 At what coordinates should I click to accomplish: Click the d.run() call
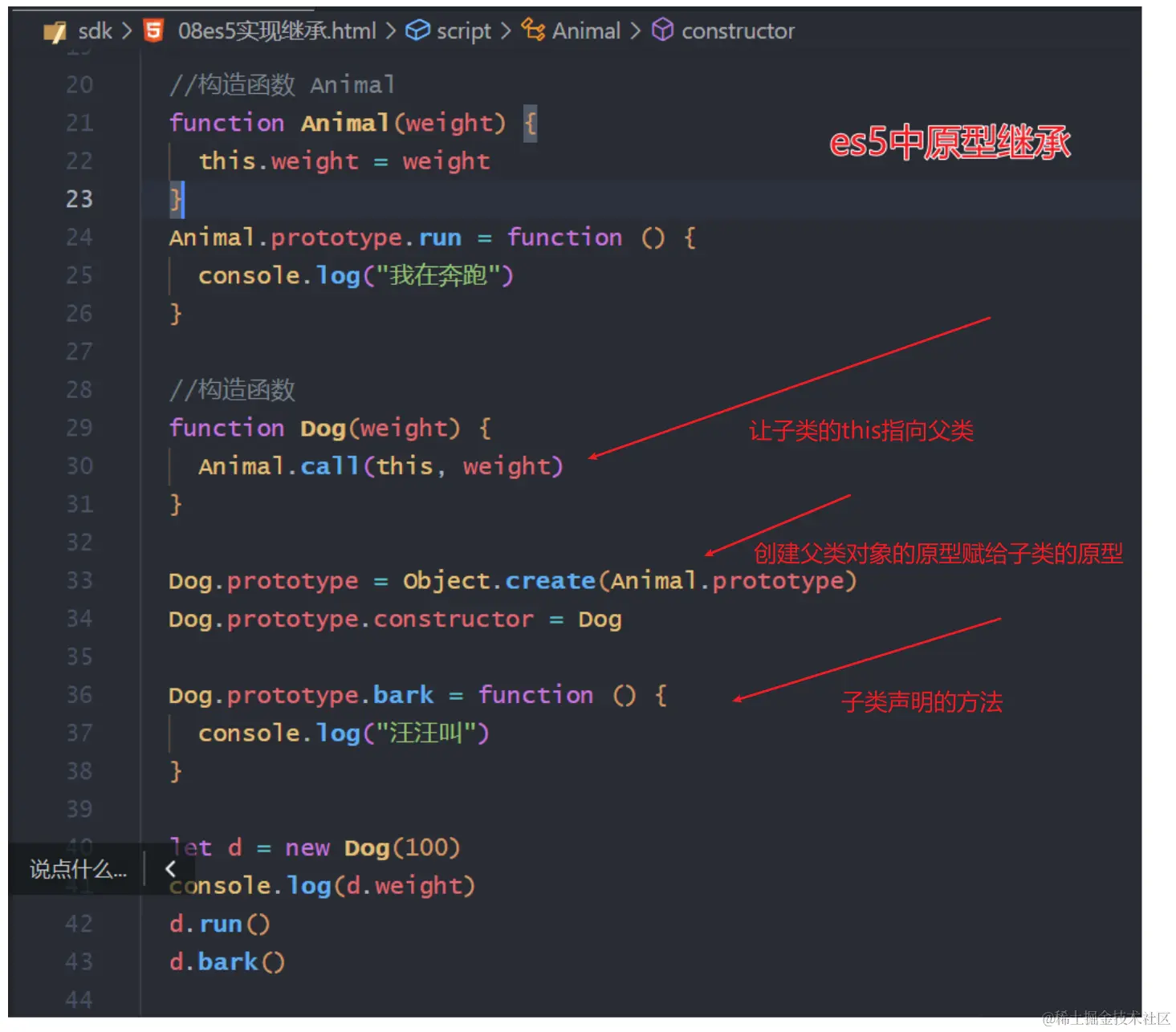(x=219, y=924)
